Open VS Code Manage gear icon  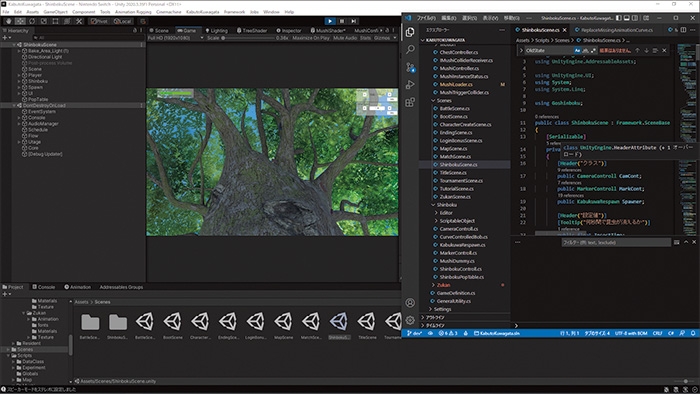point(410,320)
